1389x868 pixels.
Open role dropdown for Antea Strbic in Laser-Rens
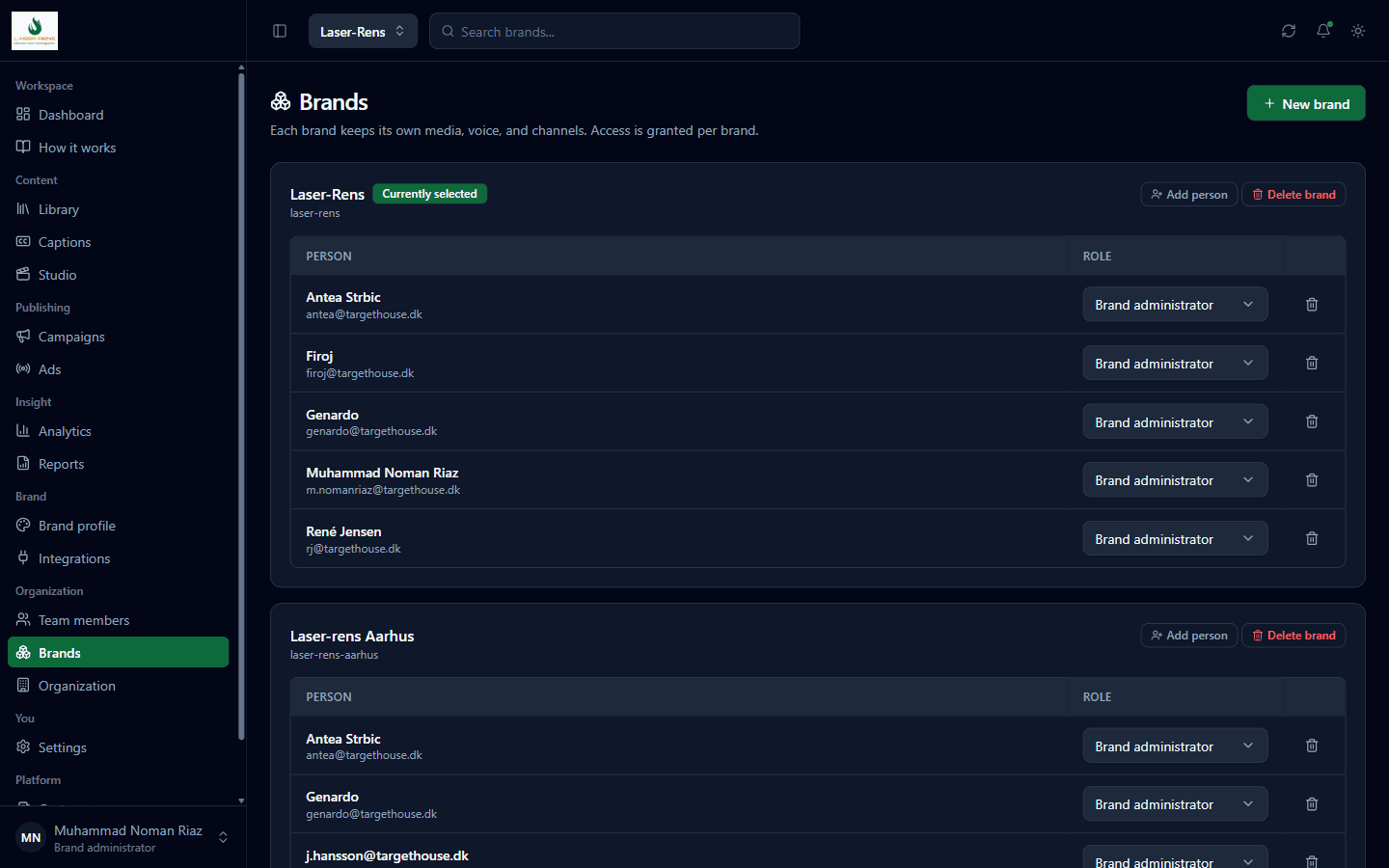(1175, 305)
